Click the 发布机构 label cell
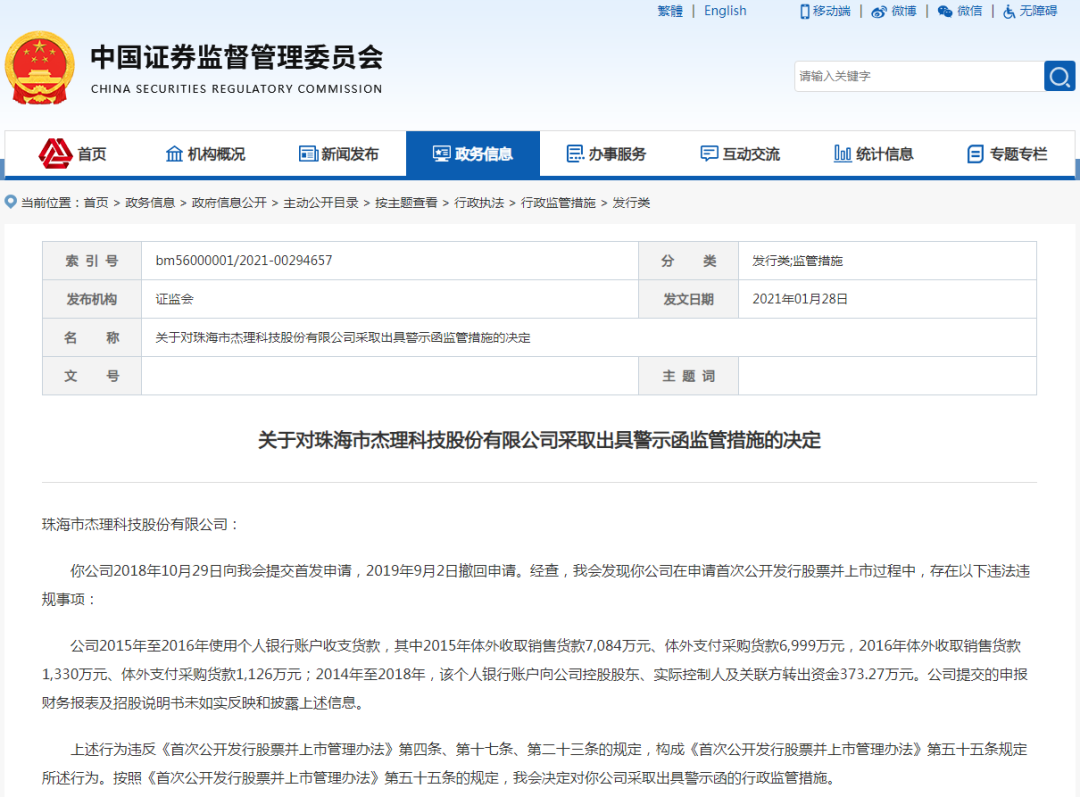 tap(92, 299)
